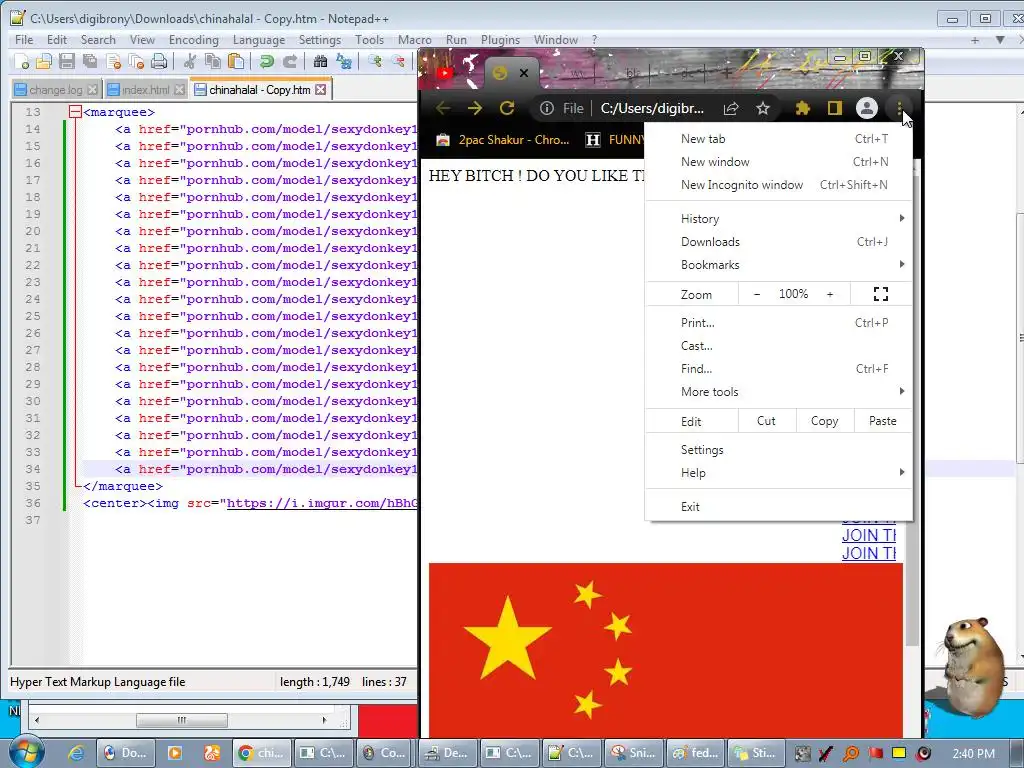Click the Redo arrow toolbar icon

coord(289,62)
